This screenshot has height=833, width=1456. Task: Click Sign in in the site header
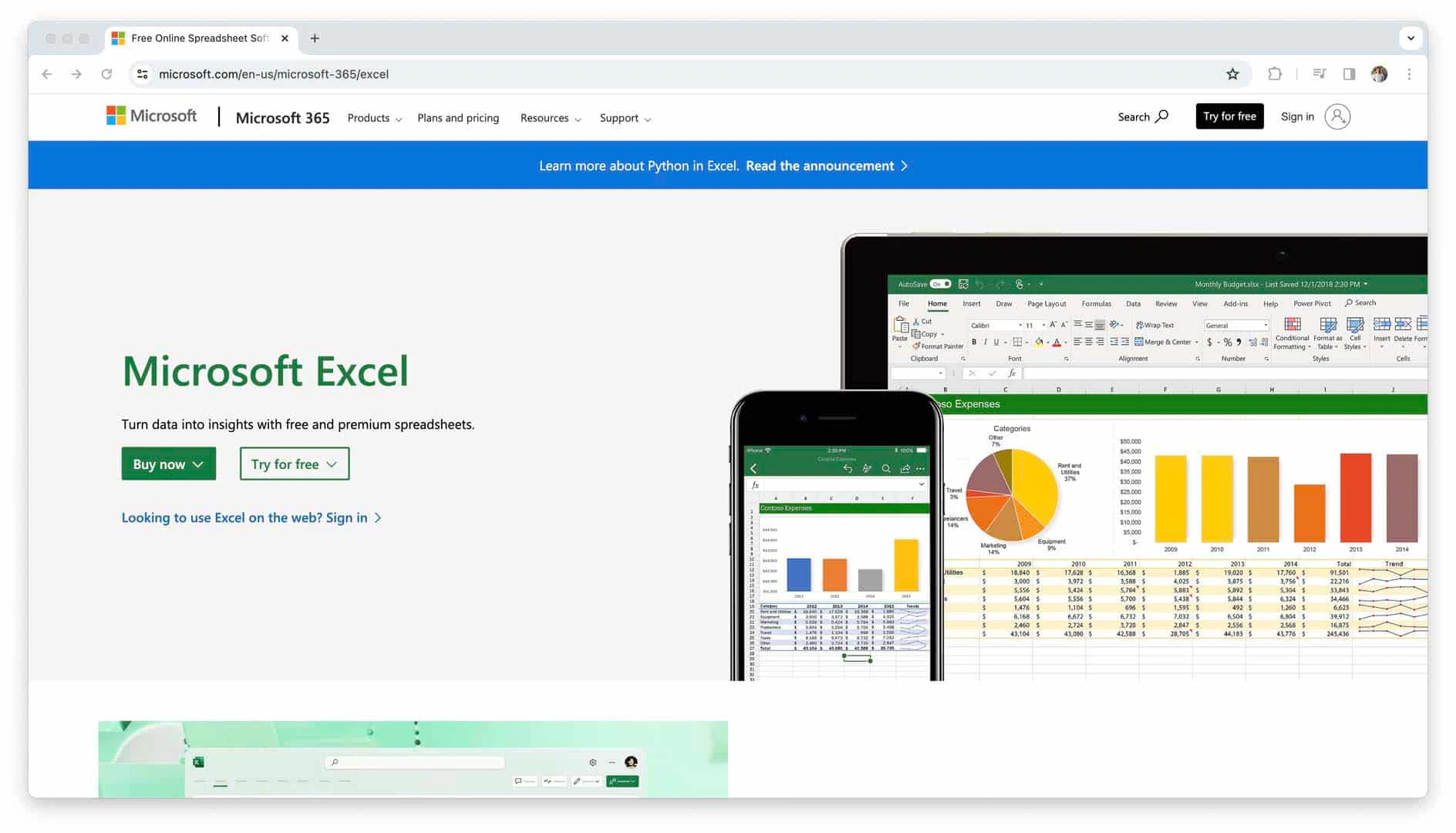click(x=1297, y=116)
